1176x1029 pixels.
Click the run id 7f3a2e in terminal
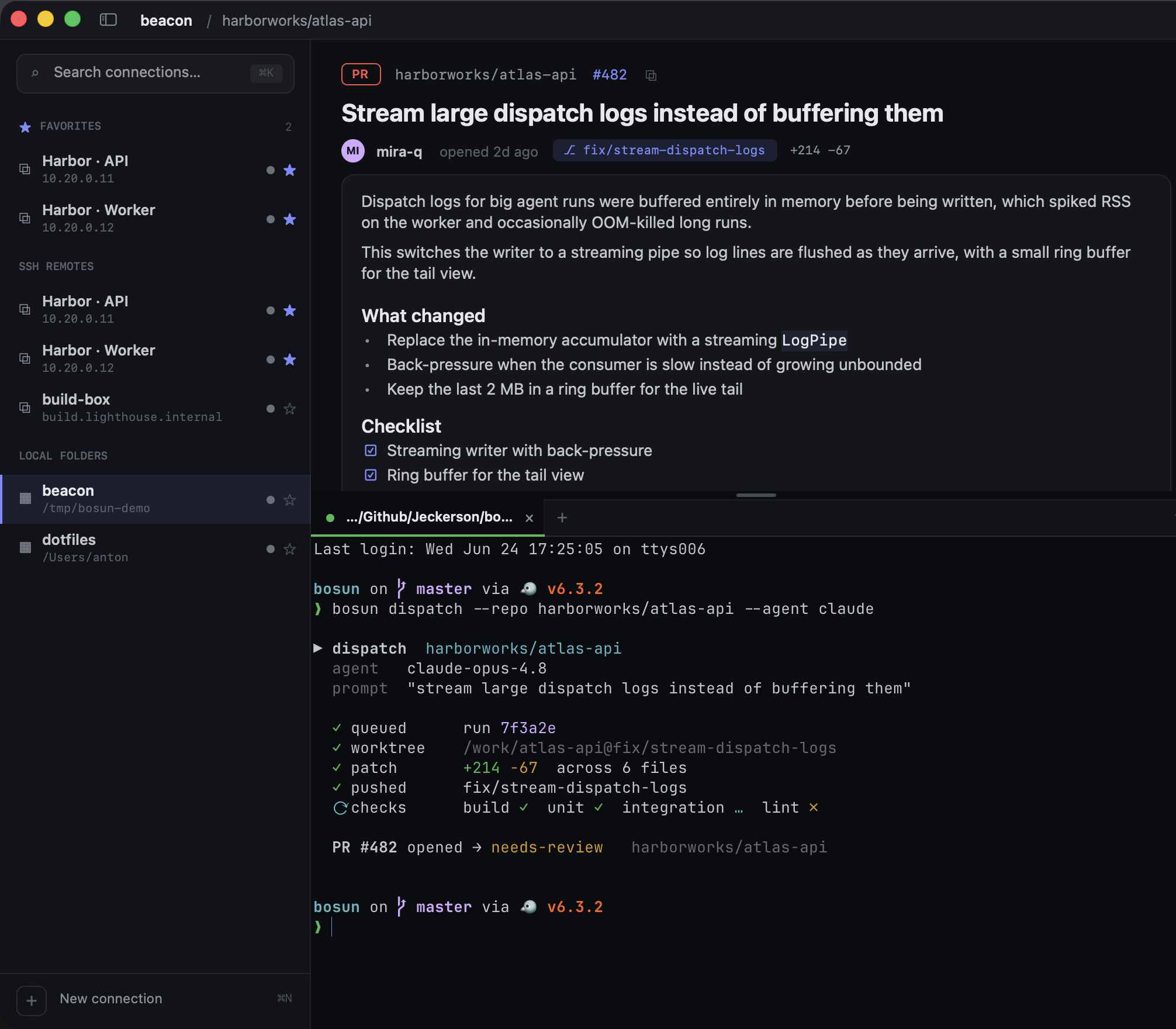click(x=528, y=728)
